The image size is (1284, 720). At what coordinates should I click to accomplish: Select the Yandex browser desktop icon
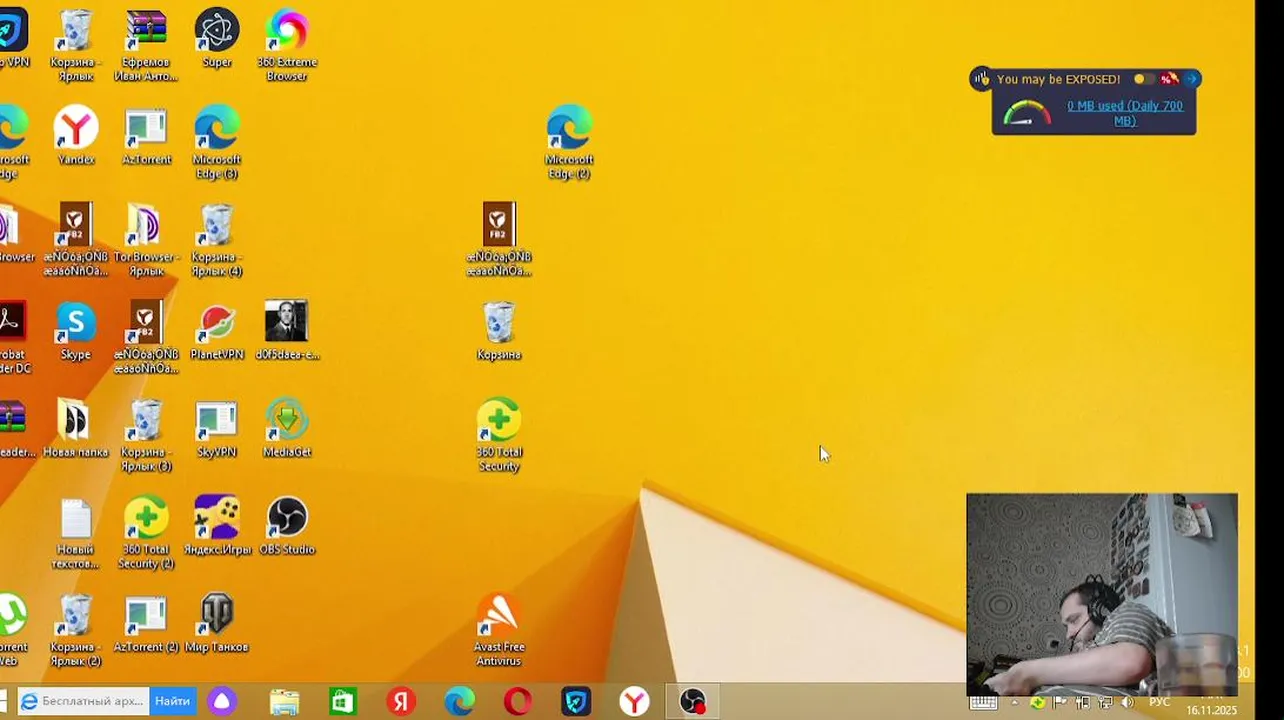point(76,136)
